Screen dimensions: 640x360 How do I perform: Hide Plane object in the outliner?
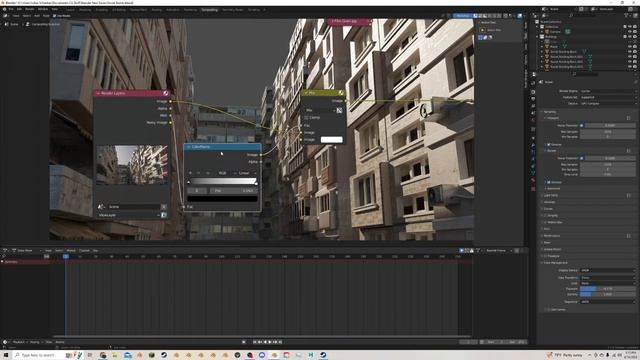(x=629, y=47)
